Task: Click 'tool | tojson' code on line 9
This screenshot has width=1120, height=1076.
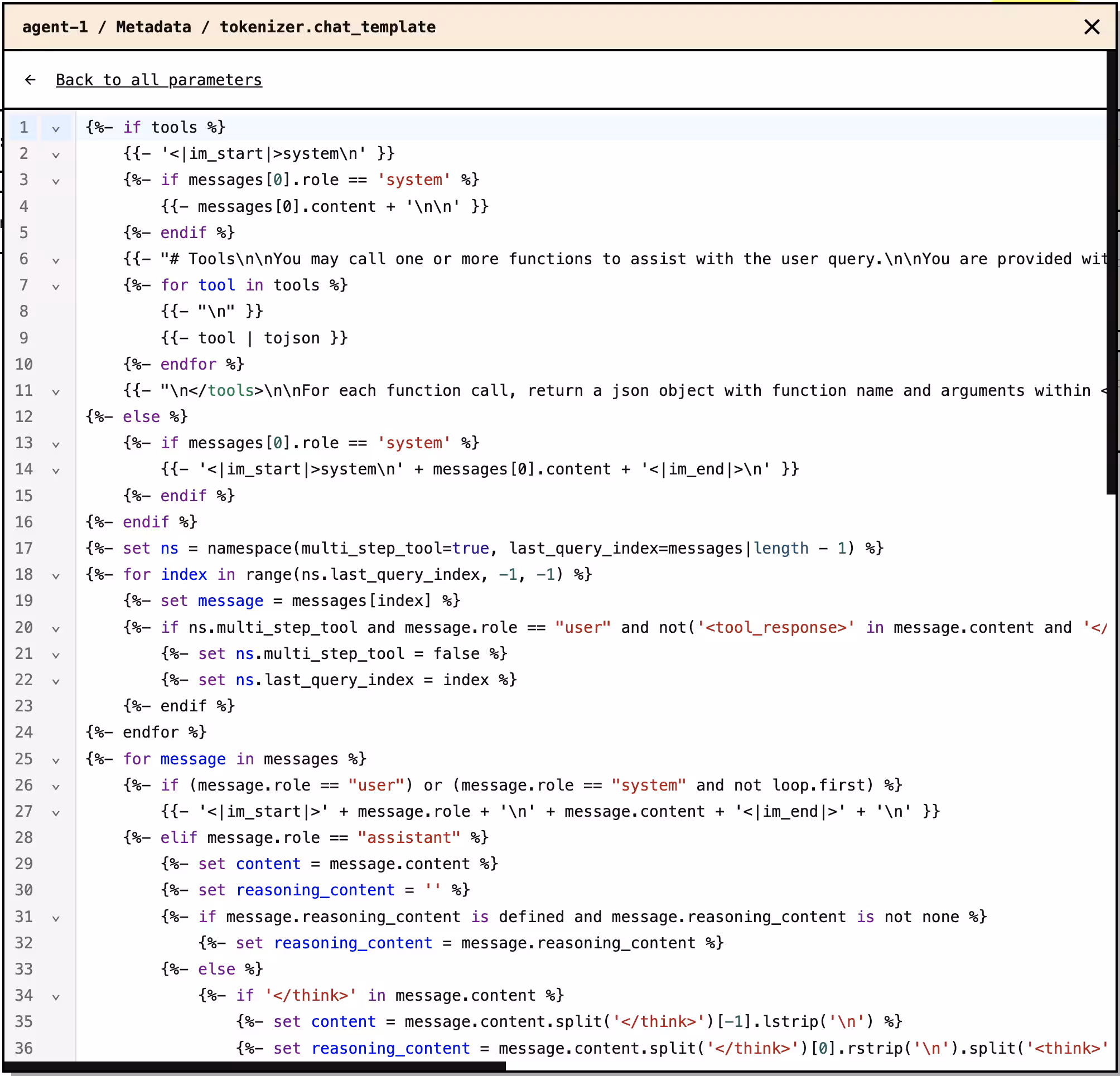Action: (258, 338)
